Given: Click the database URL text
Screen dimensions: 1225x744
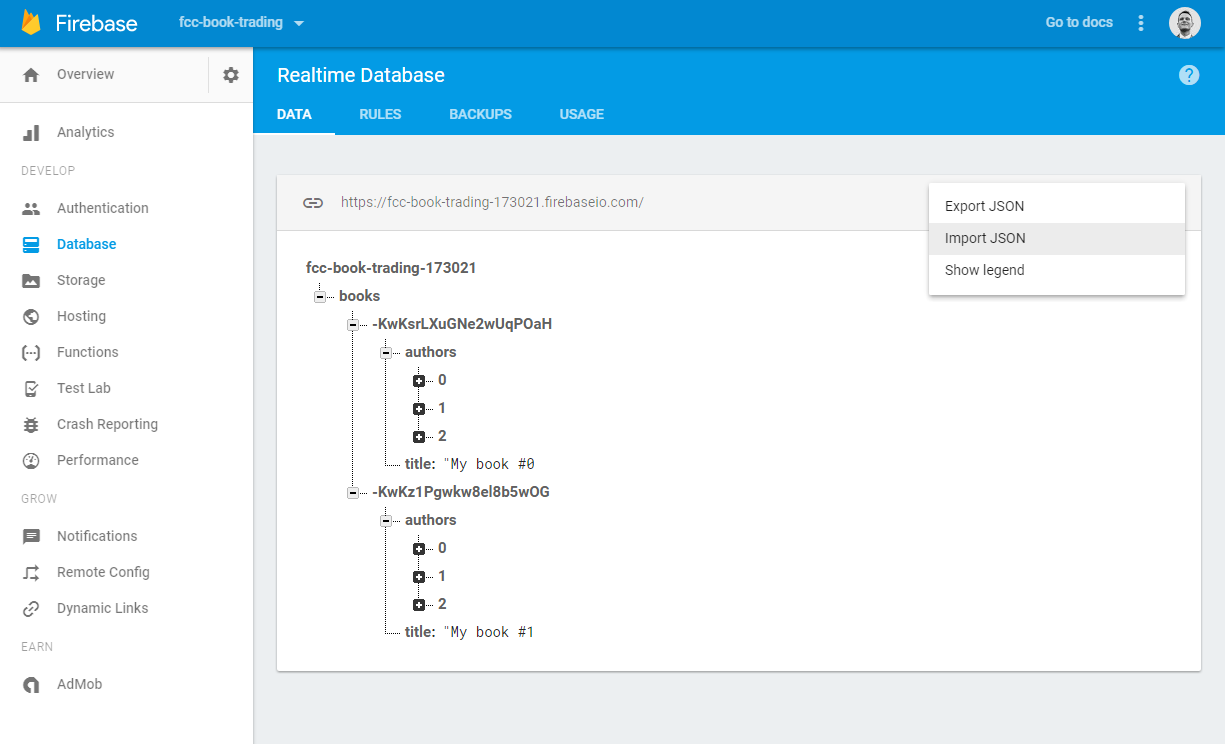Looking at the screenshot, I should [x=492, y=202].
